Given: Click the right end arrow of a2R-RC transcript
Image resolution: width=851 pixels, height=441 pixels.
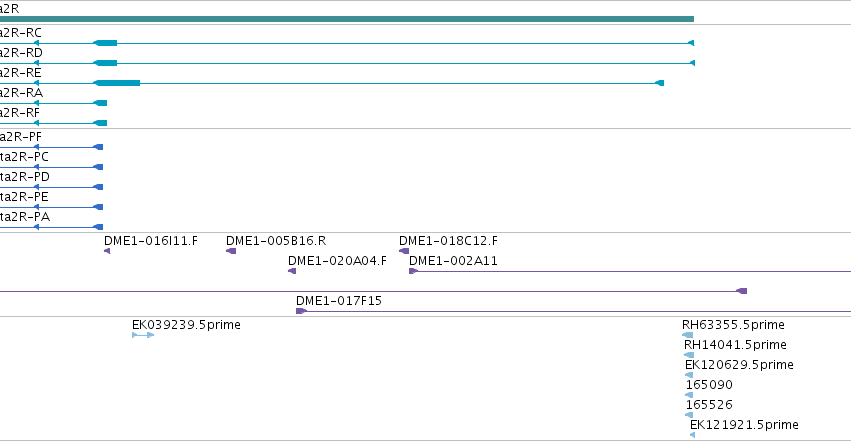Looking at the screenshot, I should 691,43.
